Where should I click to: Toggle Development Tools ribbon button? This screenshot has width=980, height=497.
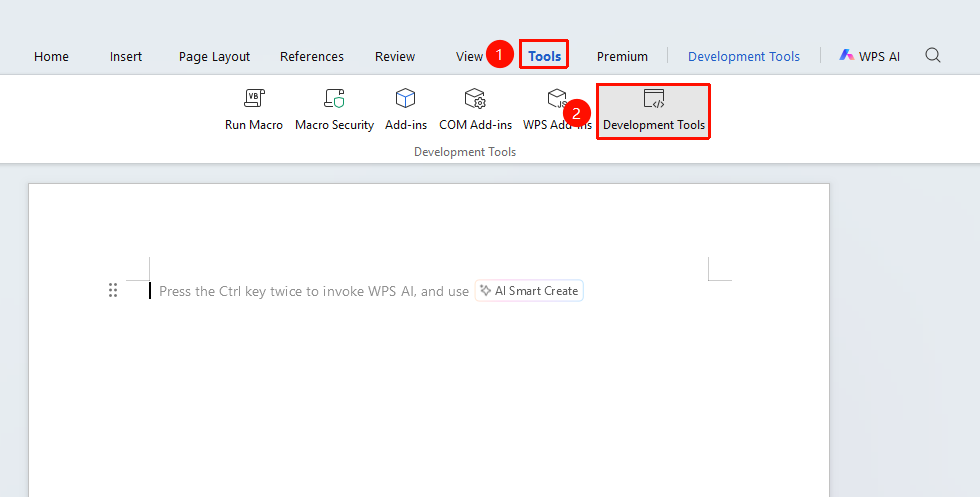tap(654, 111)
